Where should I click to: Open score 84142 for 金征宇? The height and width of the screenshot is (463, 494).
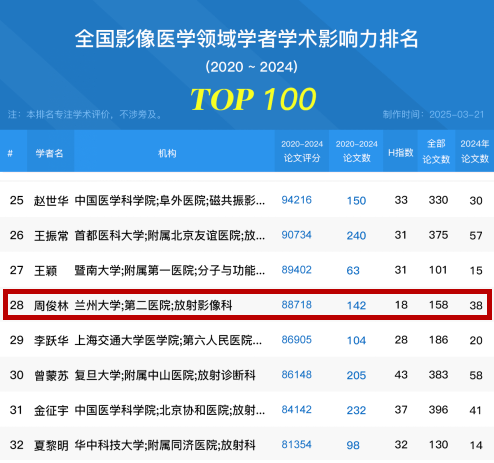pos(296,409)
